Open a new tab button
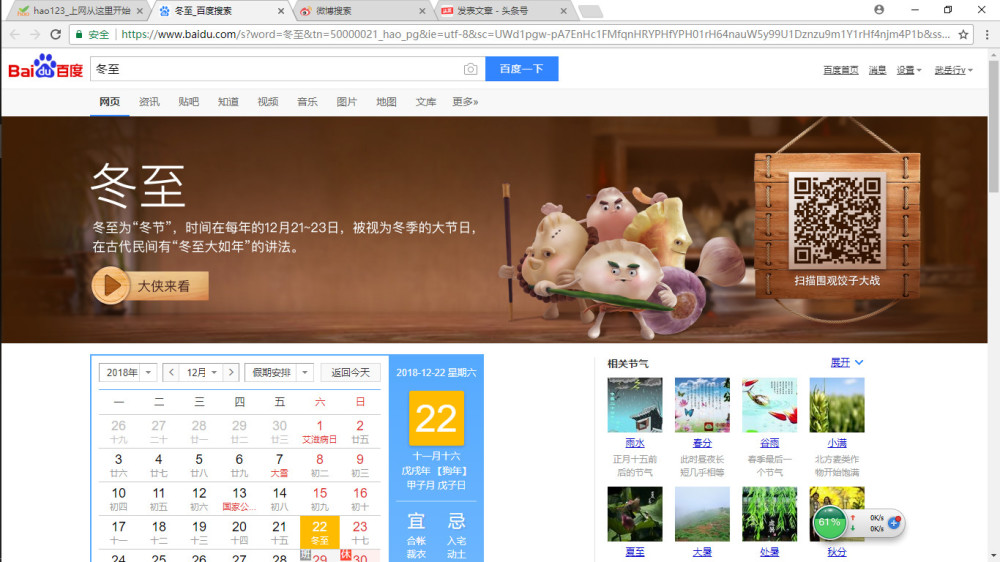This screenshot has width=1000, height=562. (x=591, y=11)
